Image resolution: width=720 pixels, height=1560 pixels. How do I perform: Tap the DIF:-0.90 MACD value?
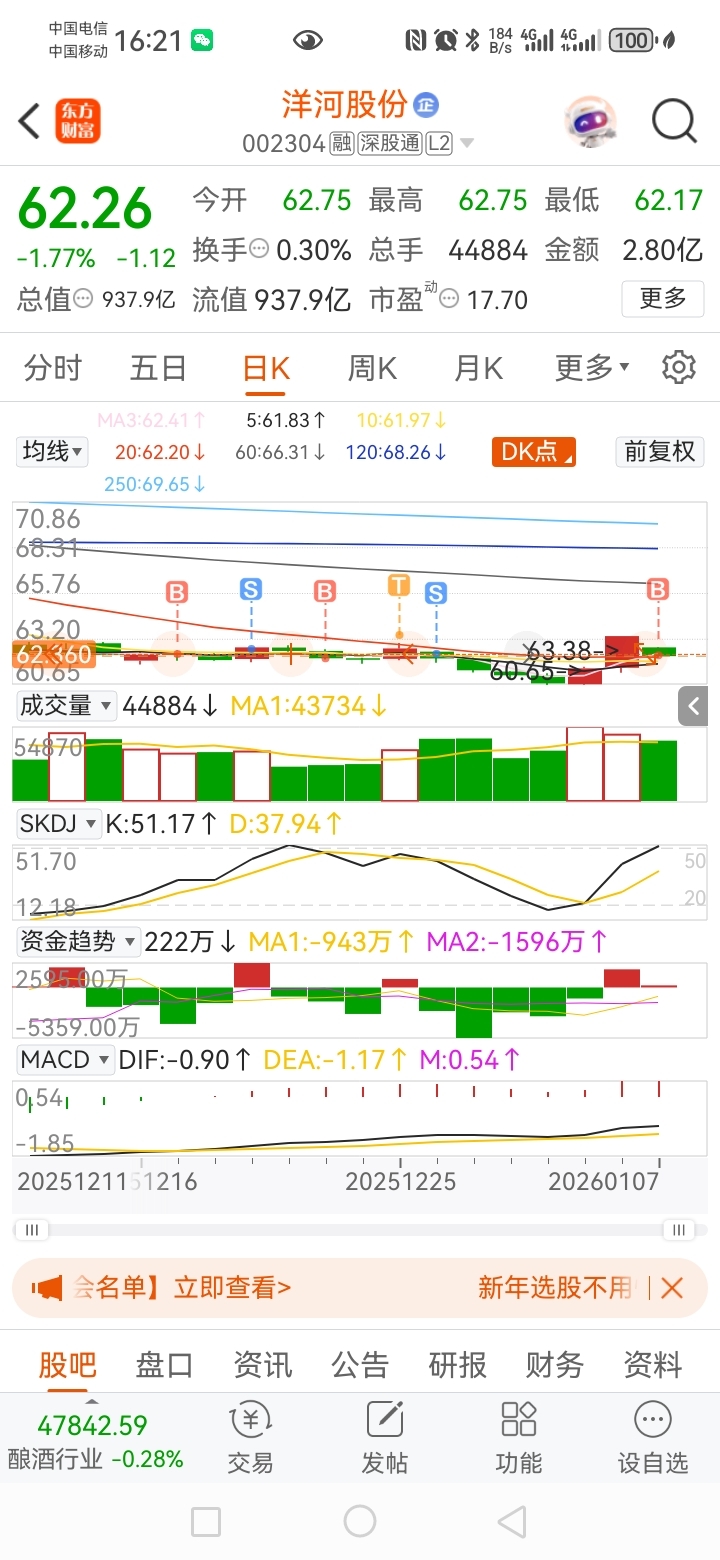click(184, 1060)
